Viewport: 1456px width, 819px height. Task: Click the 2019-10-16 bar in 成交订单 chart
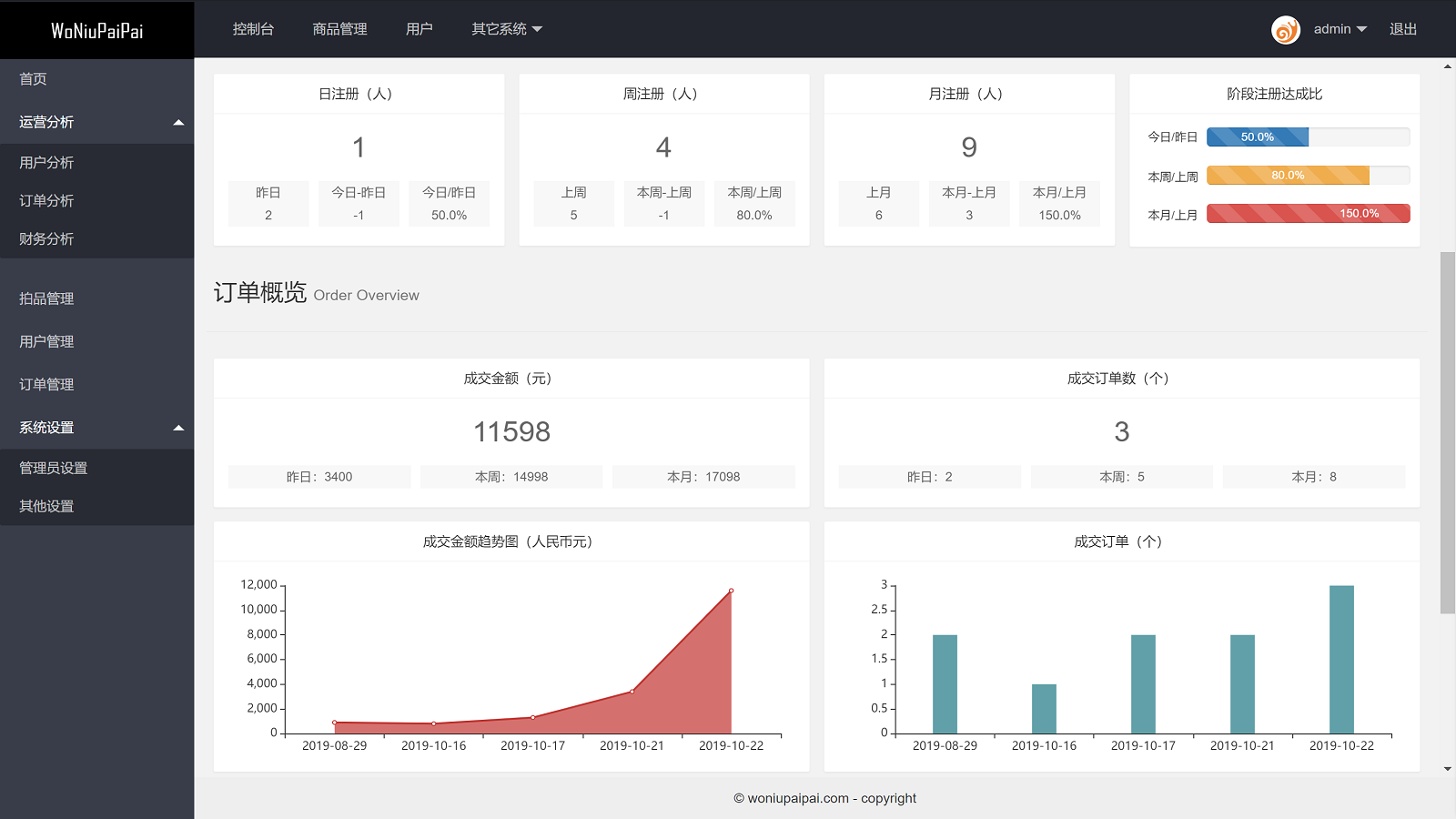1044,709
